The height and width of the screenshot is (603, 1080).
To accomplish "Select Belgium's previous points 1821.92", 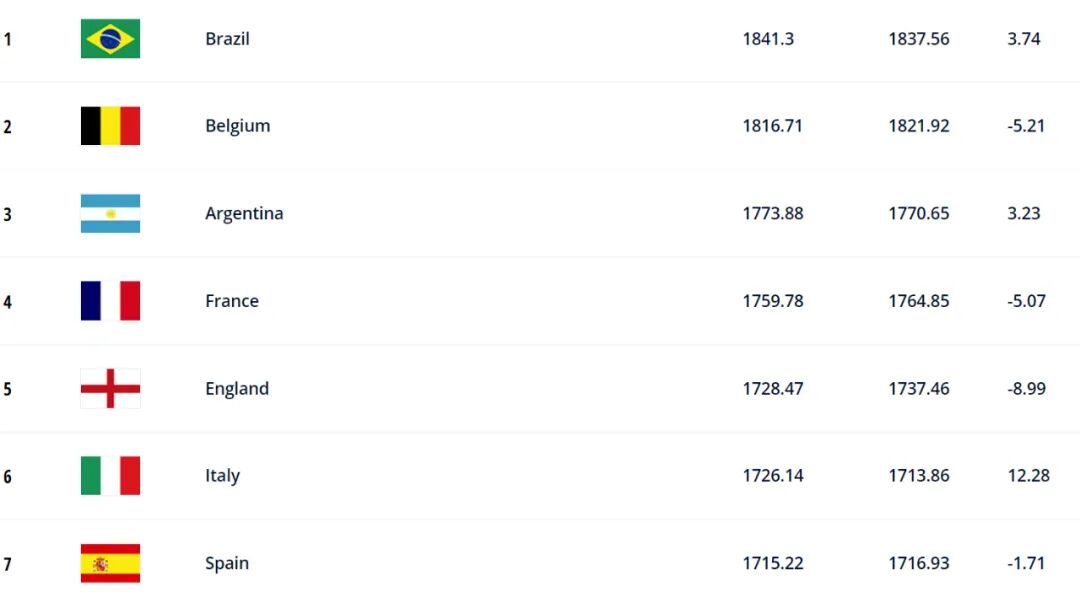I will (919, 126).
